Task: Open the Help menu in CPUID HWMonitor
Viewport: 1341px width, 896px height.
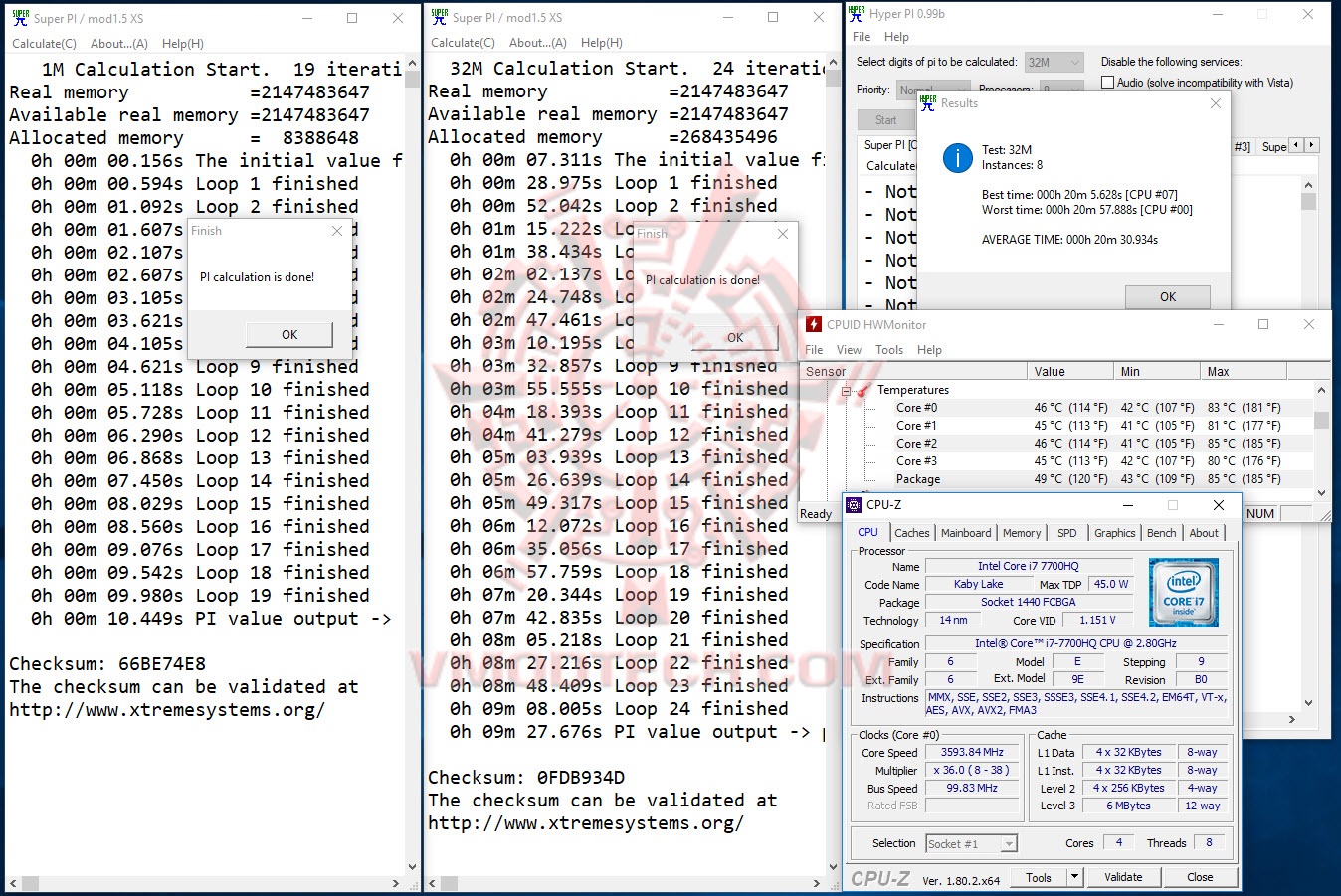Action: 929,350
